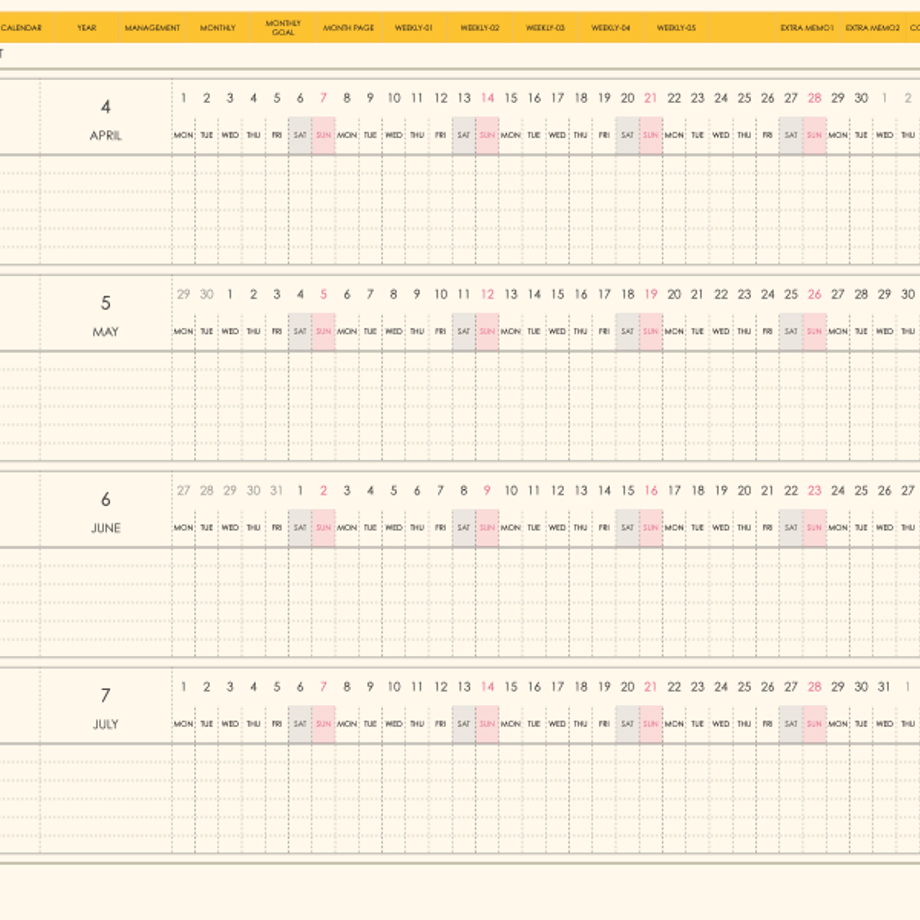Select pink date 16 in the June row
This screenshot has width=920, height=920.
651,491
